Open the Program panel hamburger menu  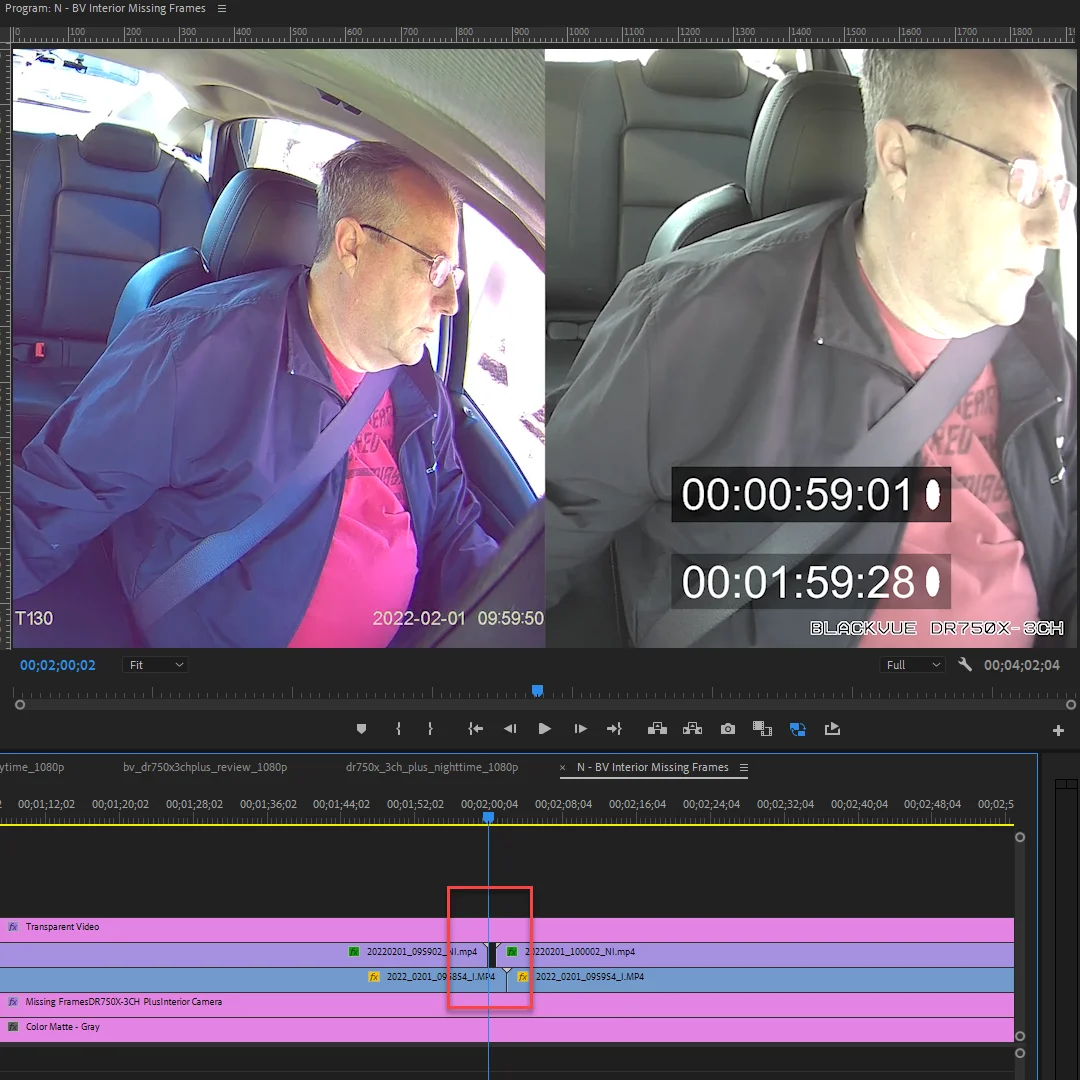(x=222, y=8)
